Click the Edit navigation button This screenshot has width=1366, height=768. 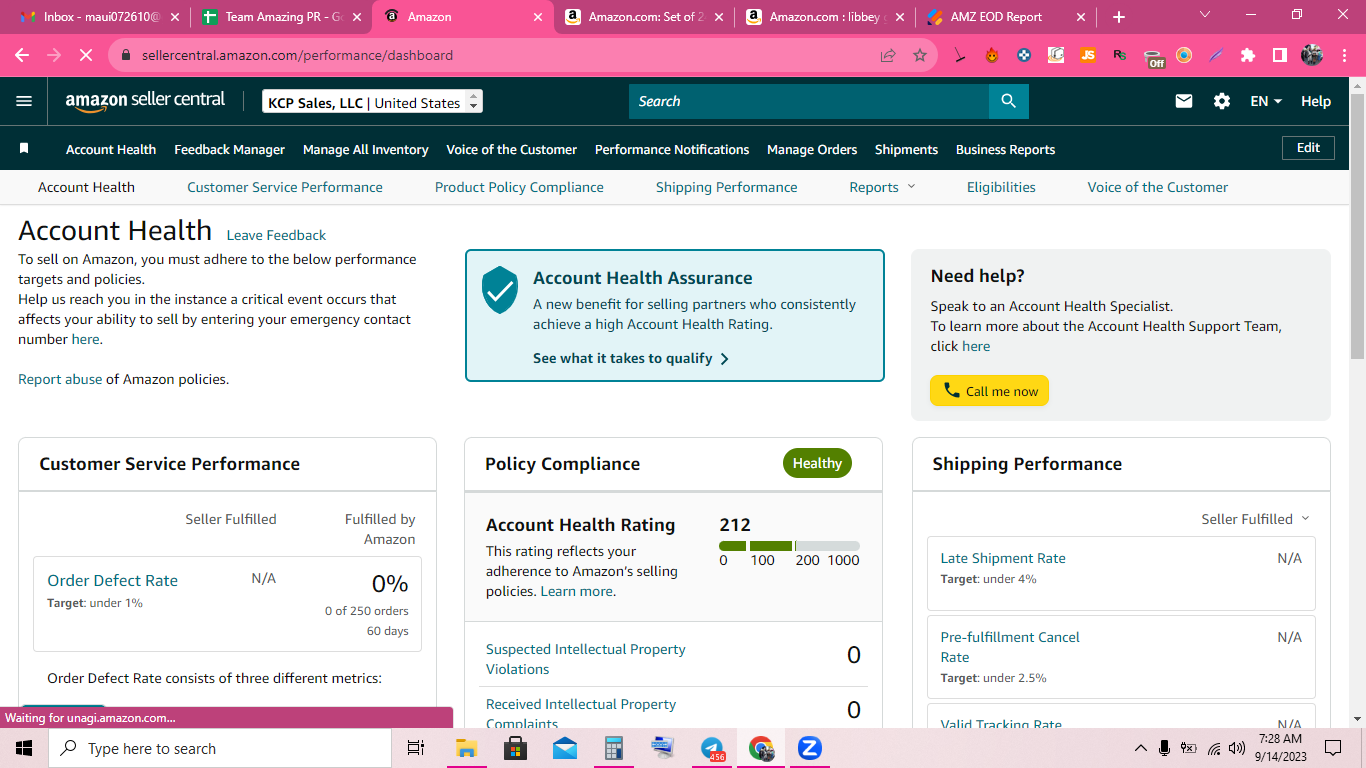point(1308,148)
